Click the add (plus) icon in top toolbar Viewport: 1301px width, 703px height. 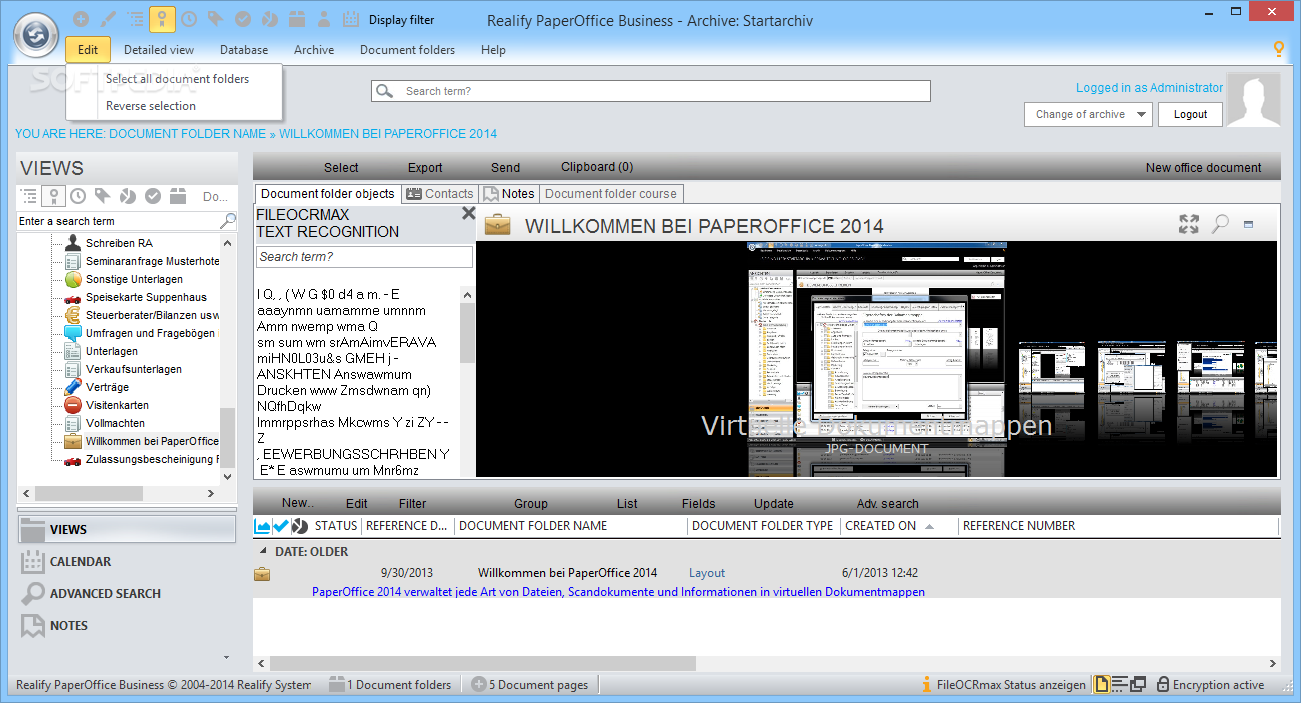point(81,19)
